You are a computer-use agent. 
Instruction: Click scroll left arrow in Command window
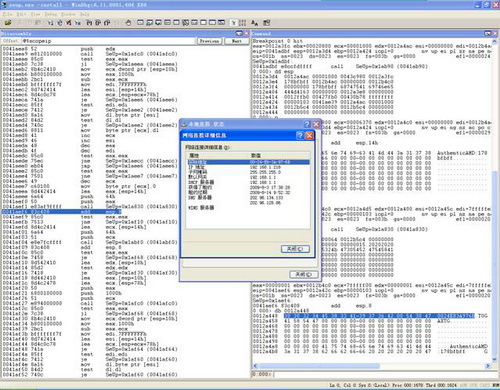coord(255,366)
